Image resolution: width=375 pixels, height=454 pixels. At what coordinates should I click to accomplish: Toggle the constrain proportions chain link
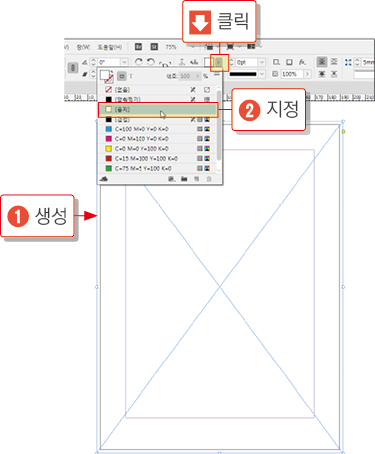[73, 68]
